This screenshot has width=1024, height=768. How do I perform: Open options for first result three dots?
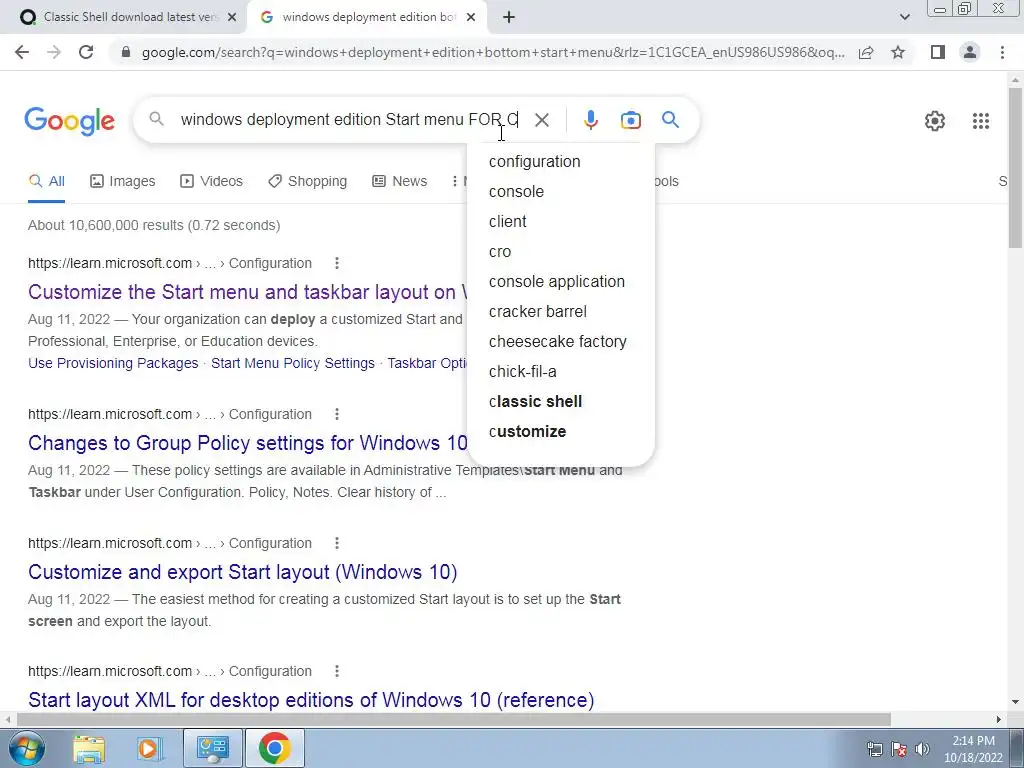point(337,263)
